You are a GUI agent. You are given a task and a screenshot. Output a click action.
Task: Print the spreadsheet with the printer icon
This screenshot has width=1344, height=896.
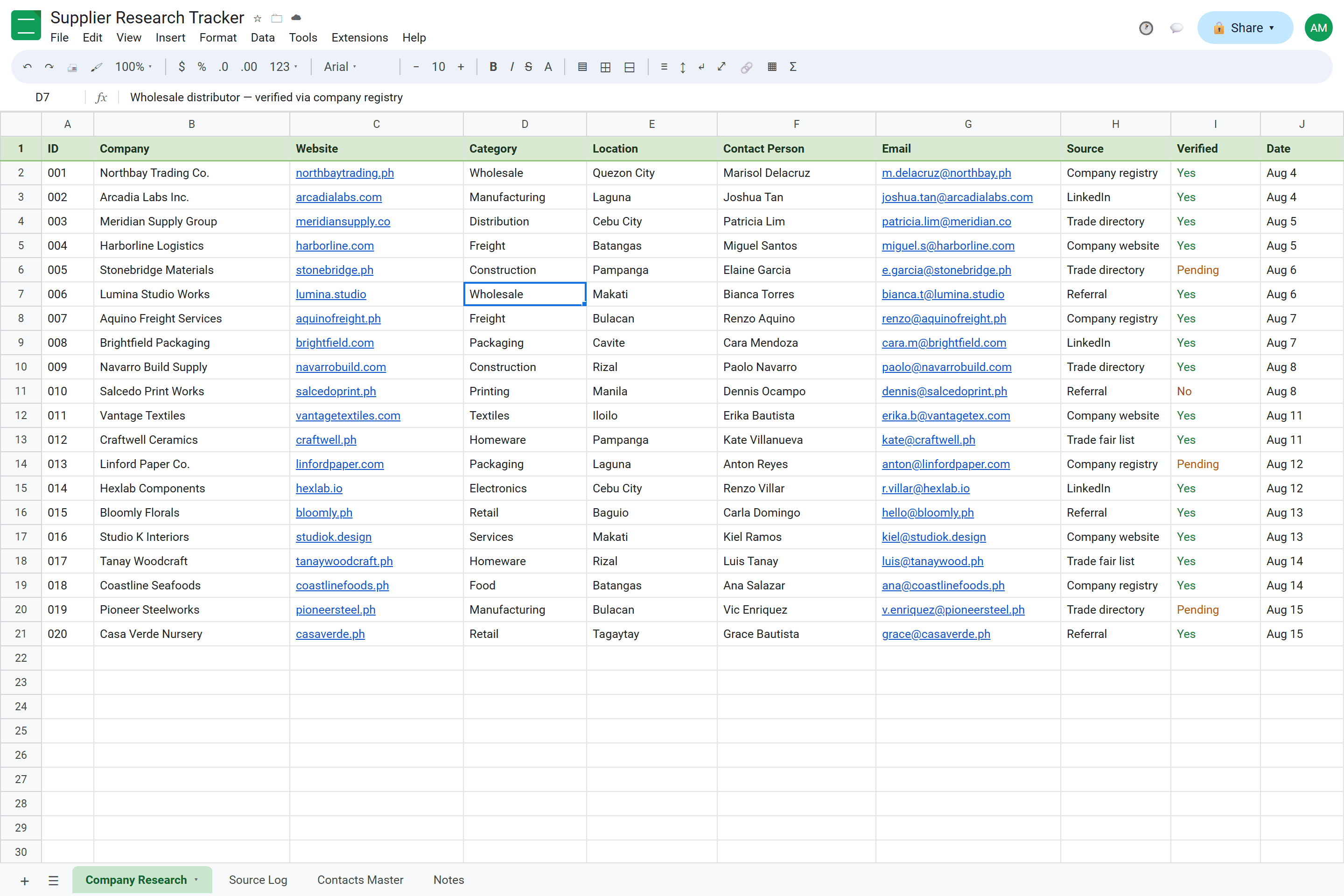tap(72, 67)
